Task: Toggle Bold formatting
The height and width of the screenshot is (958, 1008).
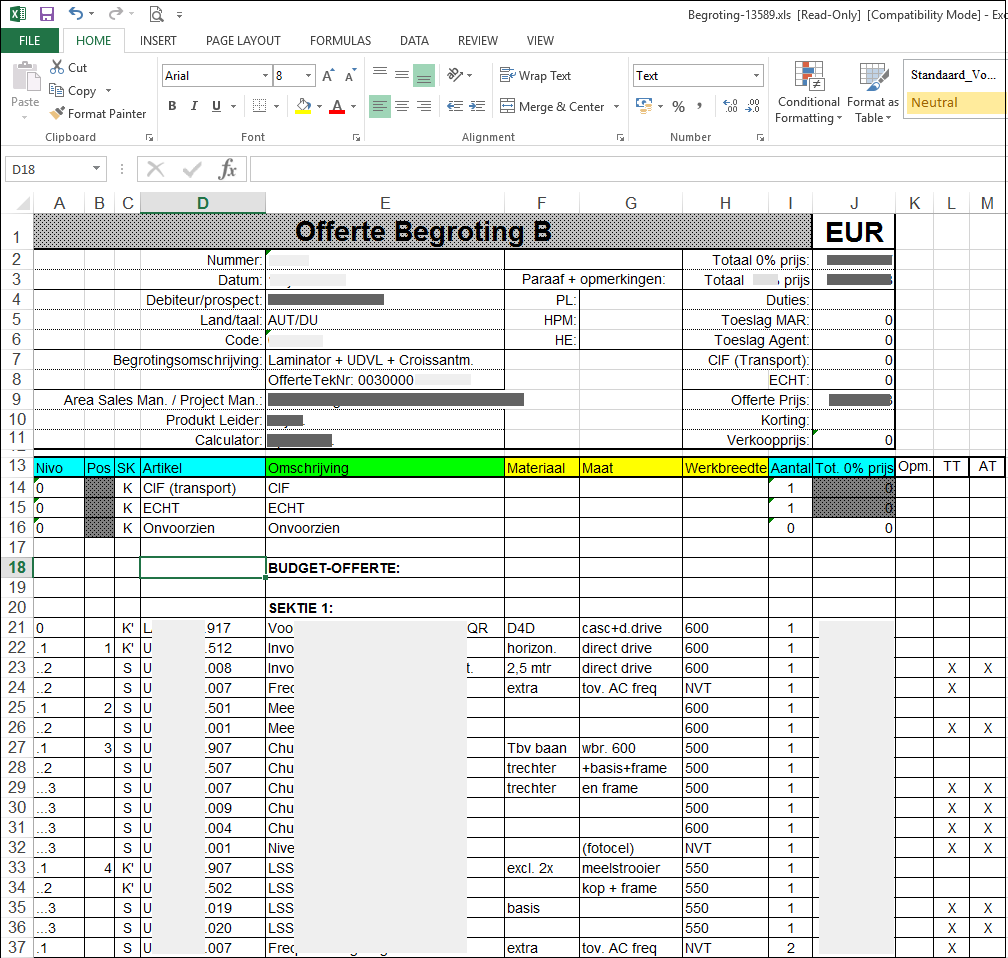Action: (x=172, y=106)
